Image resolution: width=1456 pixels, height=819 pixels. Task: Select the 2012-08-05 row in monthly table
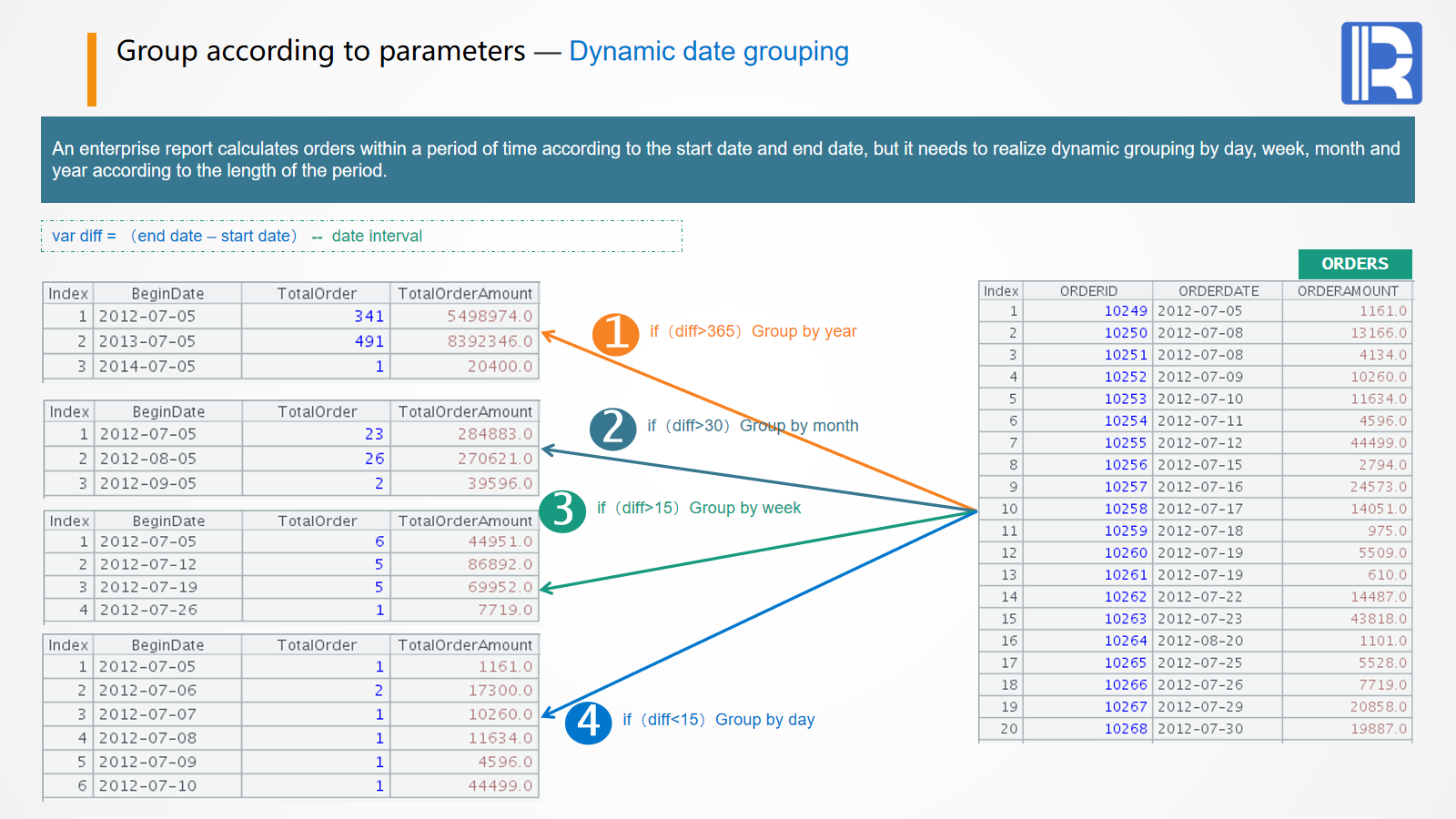click(x=147, y=459)
